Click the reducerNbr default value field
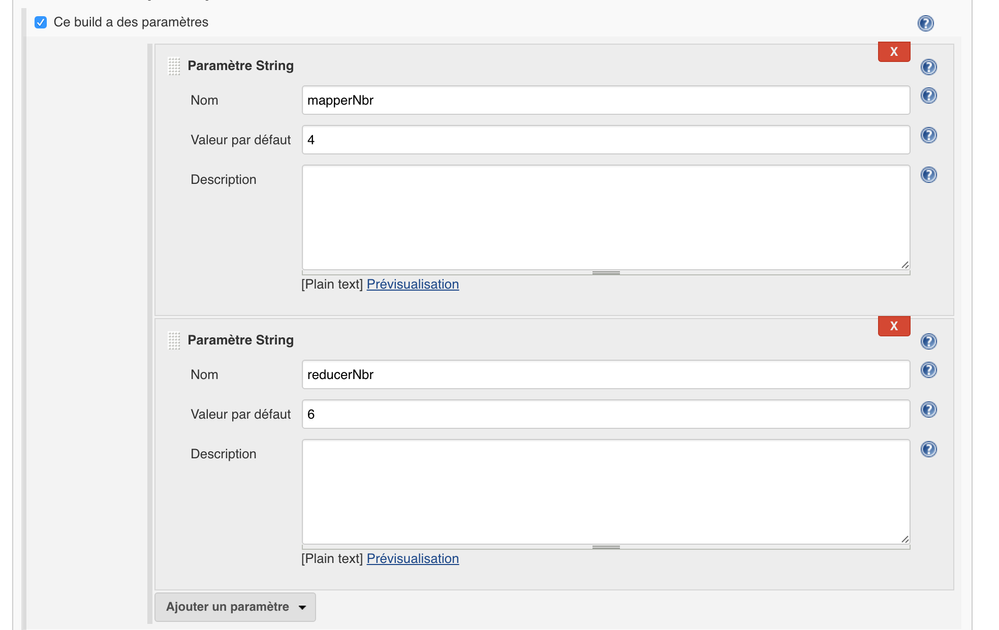This screenshot has height=630, width=999. pos(605,414)
